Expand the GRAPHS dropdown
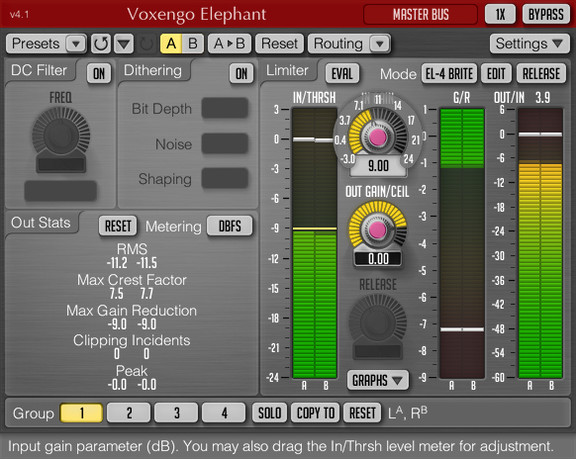576x459 pixels. pyautogui.click(x=378, y=380)
